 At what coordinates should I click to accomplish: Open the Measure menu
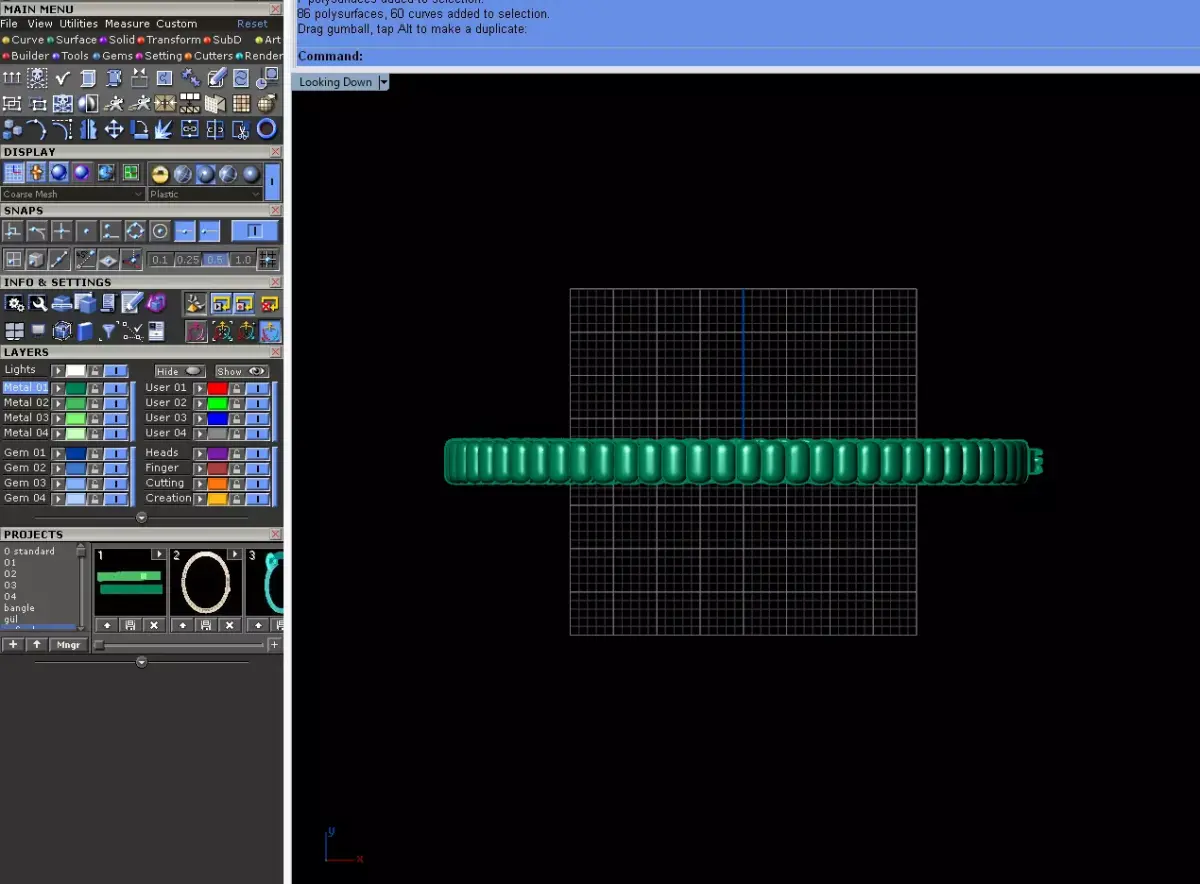coord(127,24)
